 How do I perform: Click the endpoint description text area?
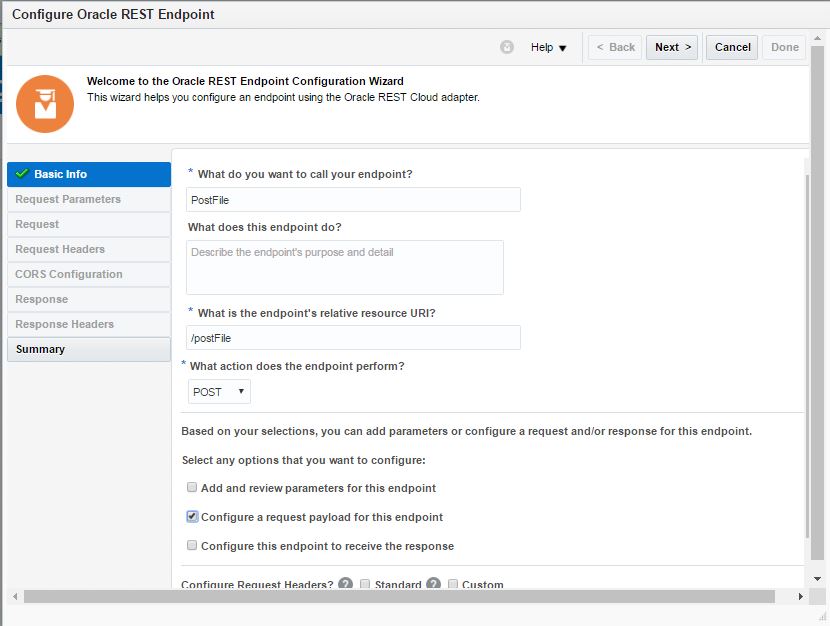pyautogui.click(x=345, y=267)
